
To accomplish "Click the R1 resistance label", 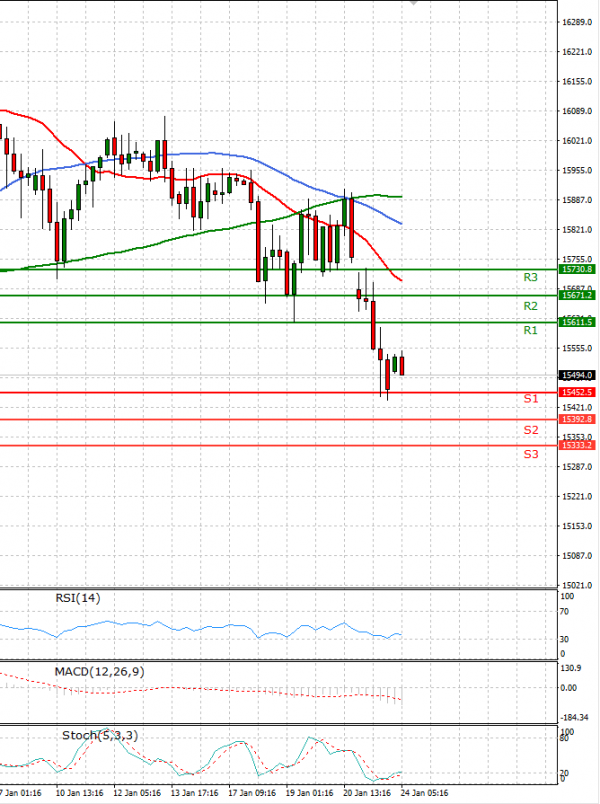I will pos(530,330).
